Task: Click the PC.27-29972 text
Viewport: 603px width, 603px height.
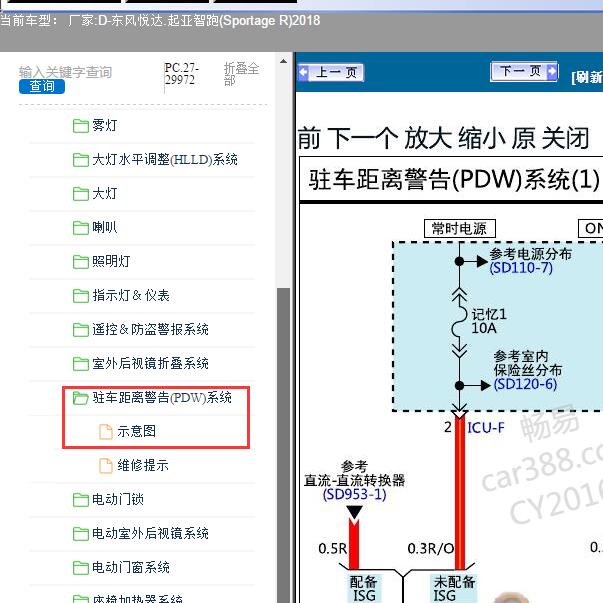Action: pyautogui.click(x=182, y=74)
